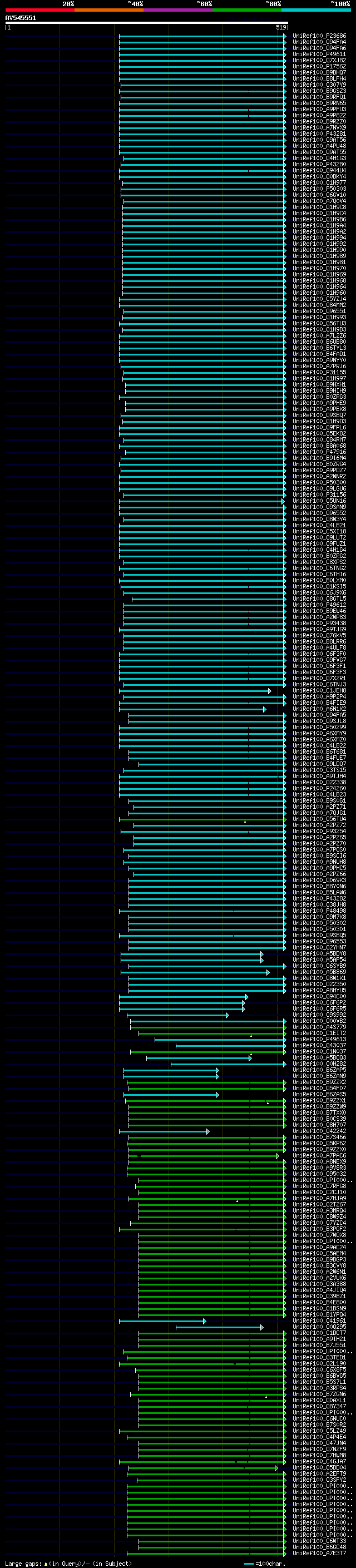Open the UniRef100_B9SCI6 entry
The height and width of the screenshot is (1568, 356).
(x=319, y=855)
